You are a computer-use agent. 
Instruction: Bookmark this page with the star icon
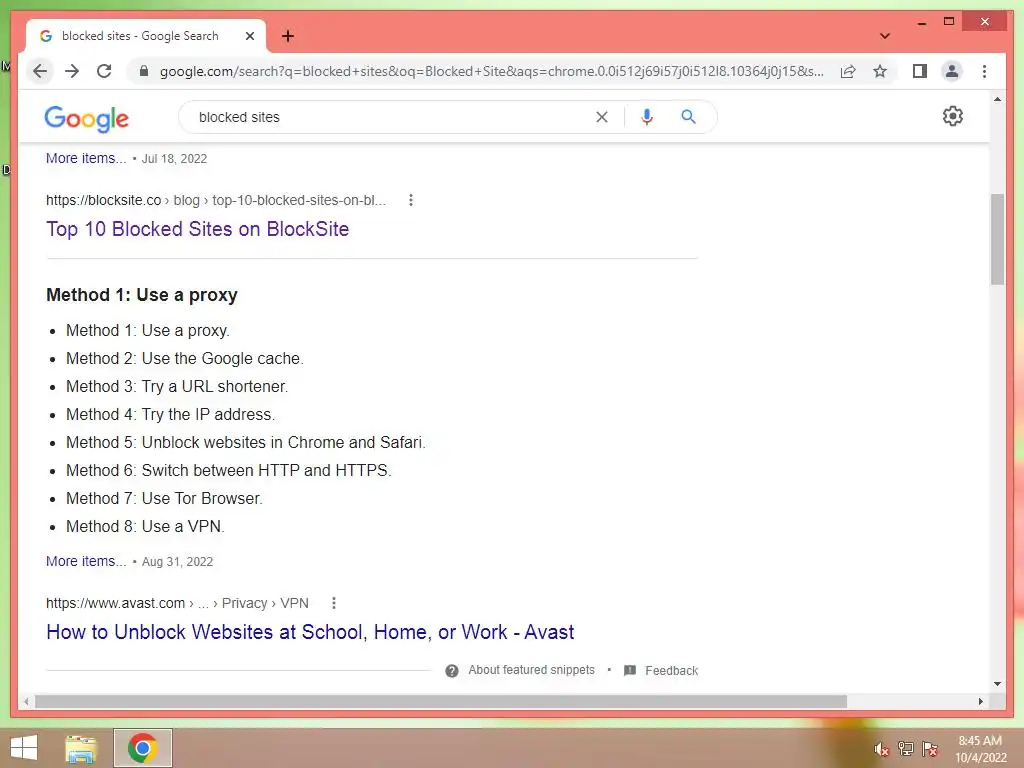tap(880, 71)
